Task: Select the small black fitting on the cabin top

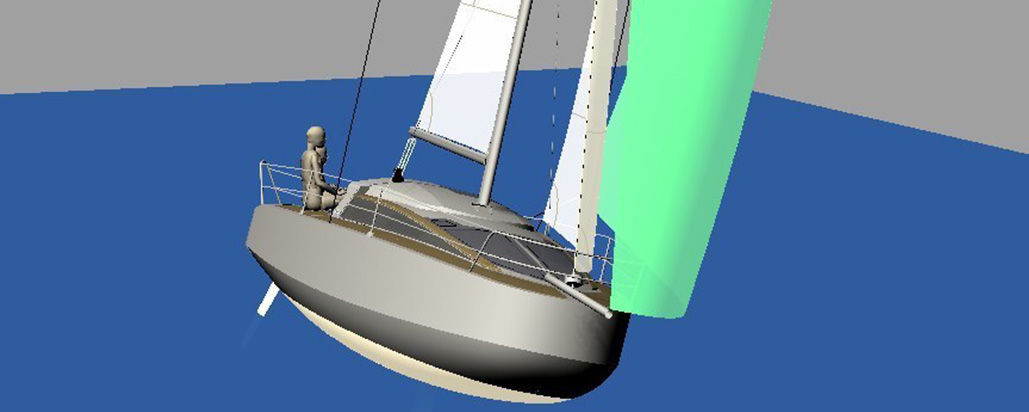Action: (396, 177)
